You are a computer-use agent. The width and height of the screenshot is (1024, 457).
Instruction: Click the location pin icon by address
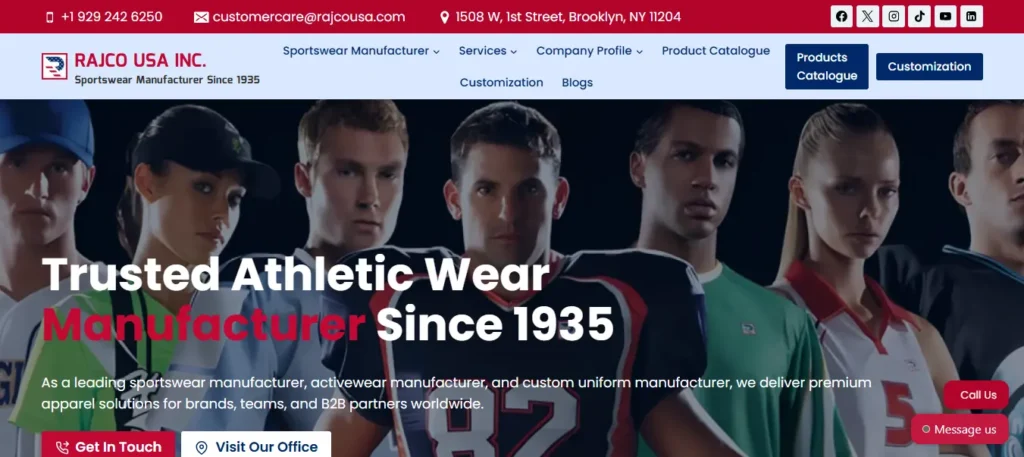click(x=444, y=17)
